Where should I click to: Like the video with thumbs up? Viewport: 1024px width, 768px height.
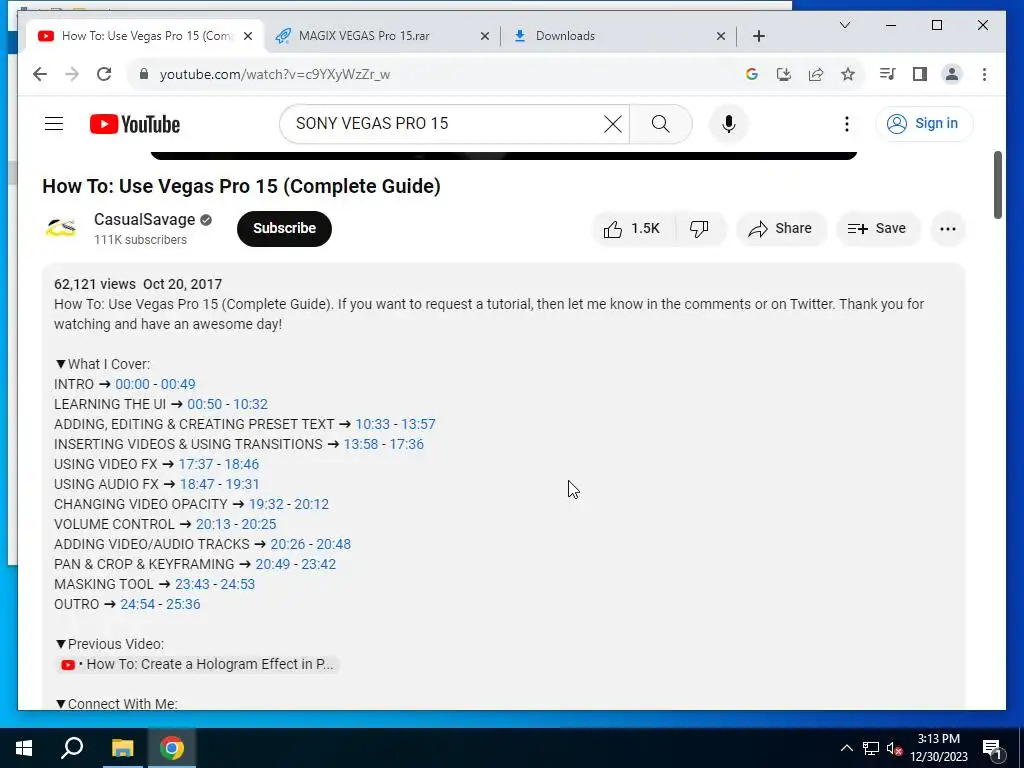coord(632,229)
